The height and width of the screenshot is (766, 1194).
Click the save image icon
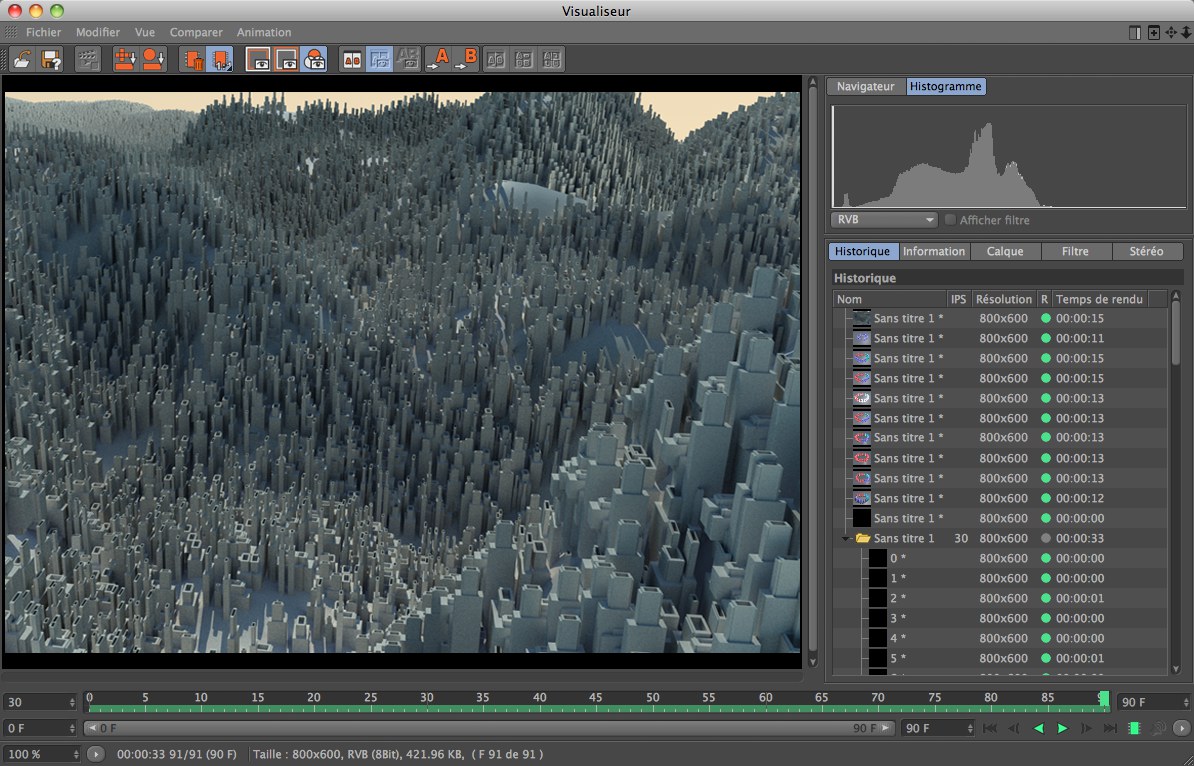(x=51, y=59)
